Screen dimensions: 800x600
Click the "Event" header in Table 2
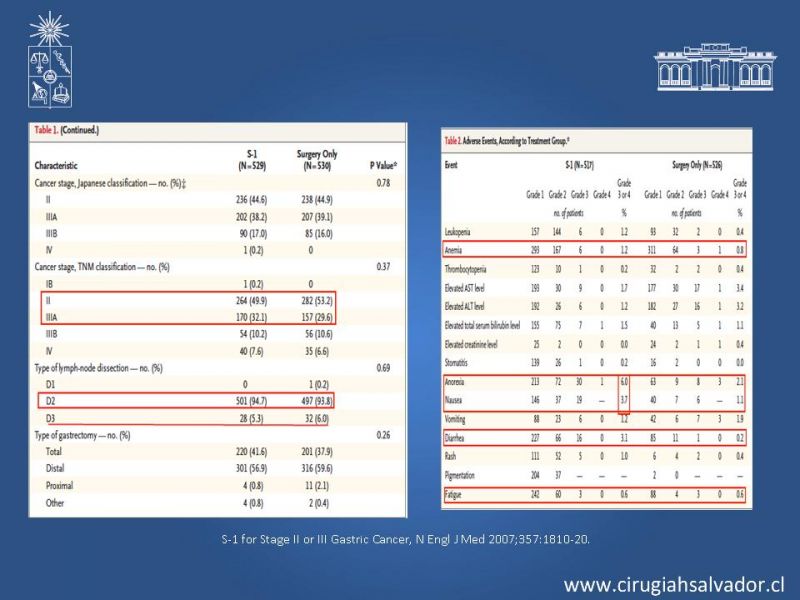pyautogui.click(x=451, y=165)
